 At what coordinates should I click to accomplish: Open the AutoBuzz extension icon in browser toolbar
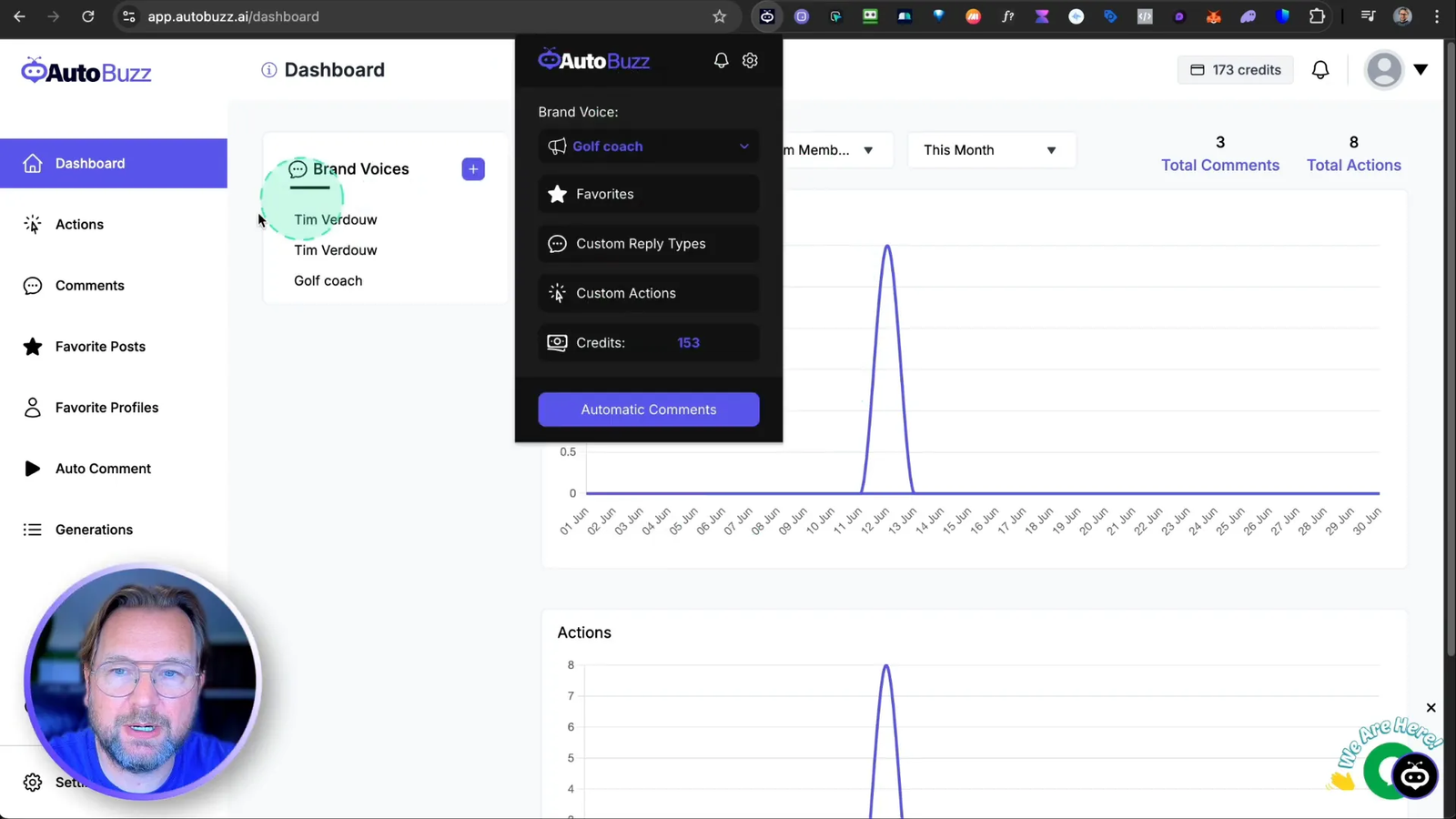click(x=767, y=16)
